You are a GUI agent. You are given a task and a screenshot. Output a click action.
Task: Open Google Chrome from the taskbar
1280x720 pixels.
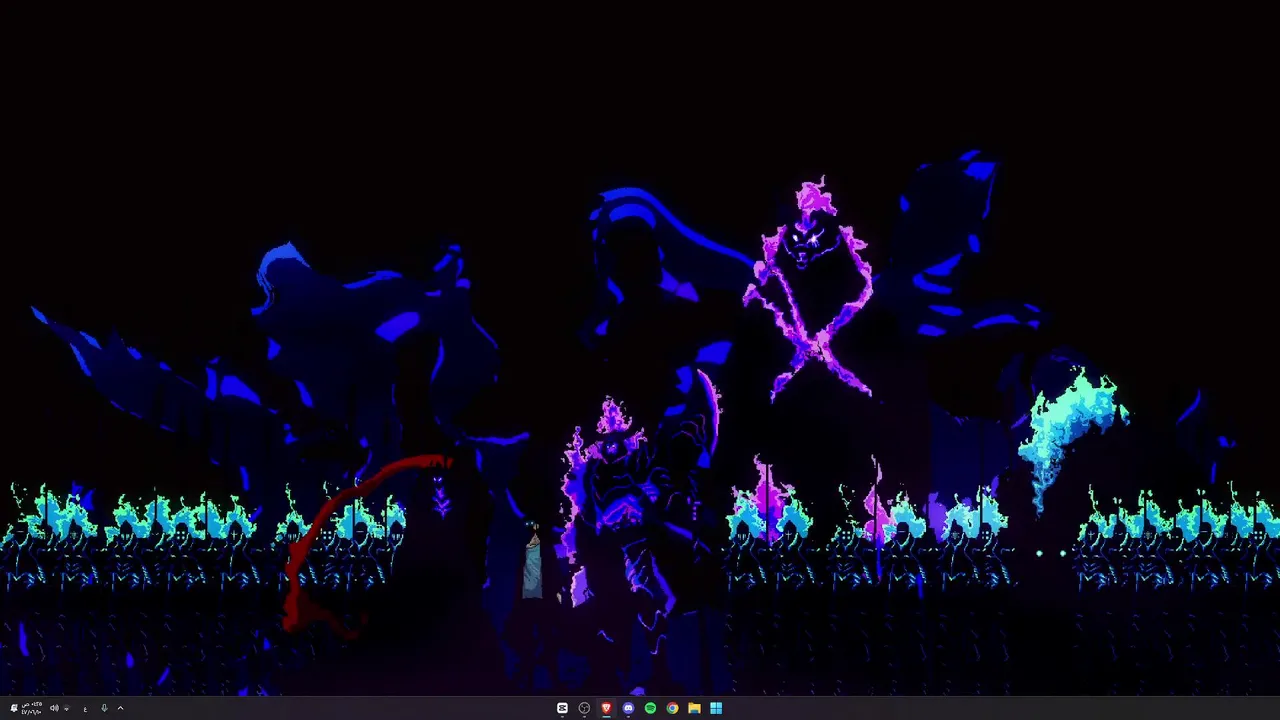[672, 708]
